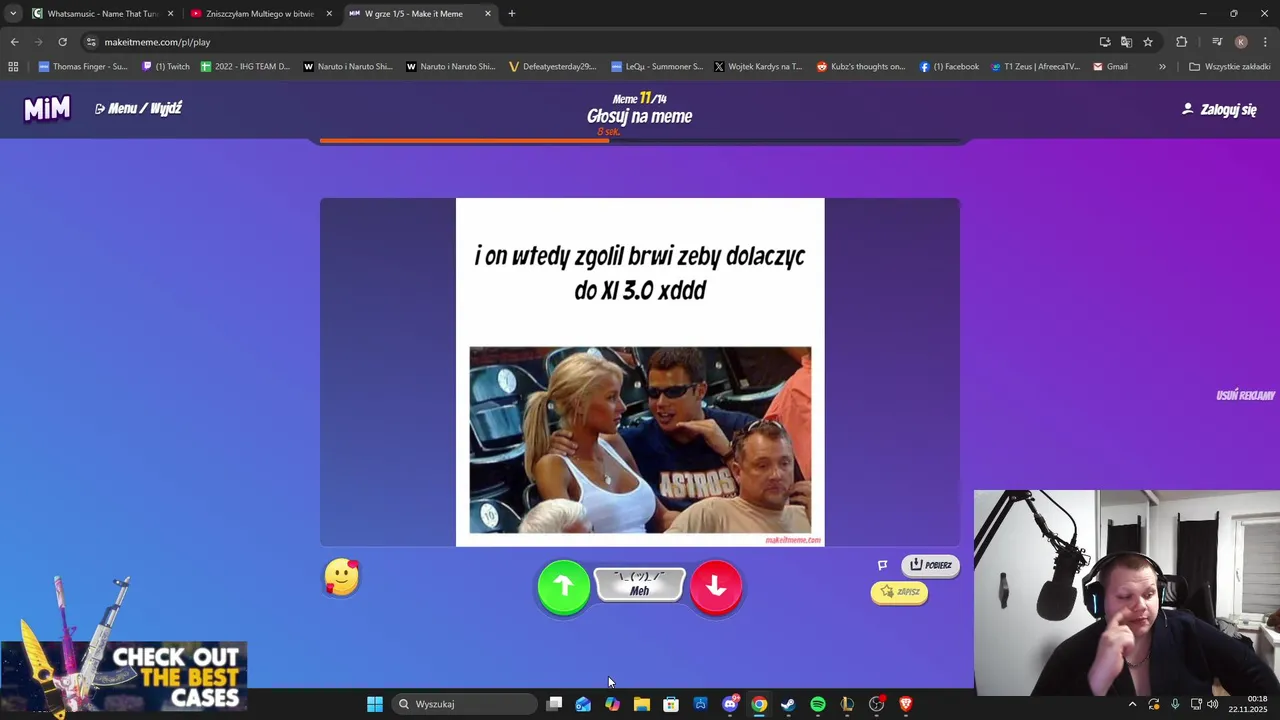Open media controls icon in toolbar
The width and height of the screenshot is (1280, 720).
click(1217, 42)
